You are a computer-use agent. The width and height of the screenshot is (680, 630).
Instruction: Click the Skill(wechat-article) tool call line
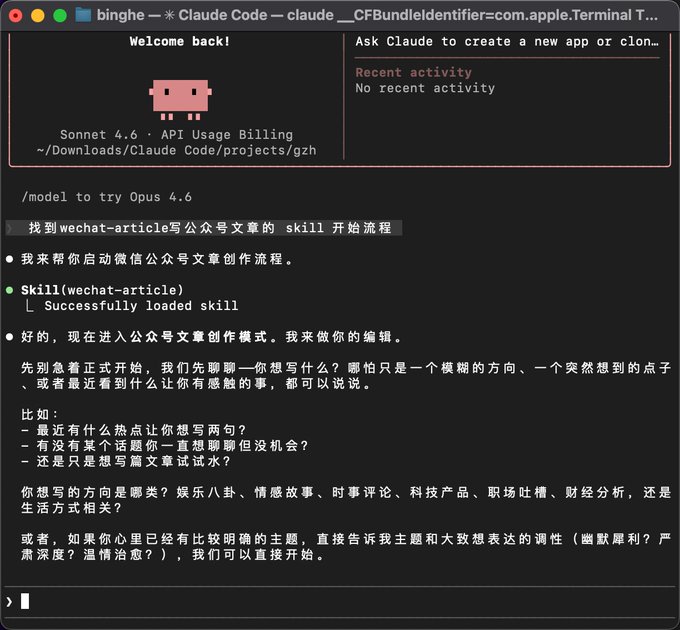coord(102,290)
